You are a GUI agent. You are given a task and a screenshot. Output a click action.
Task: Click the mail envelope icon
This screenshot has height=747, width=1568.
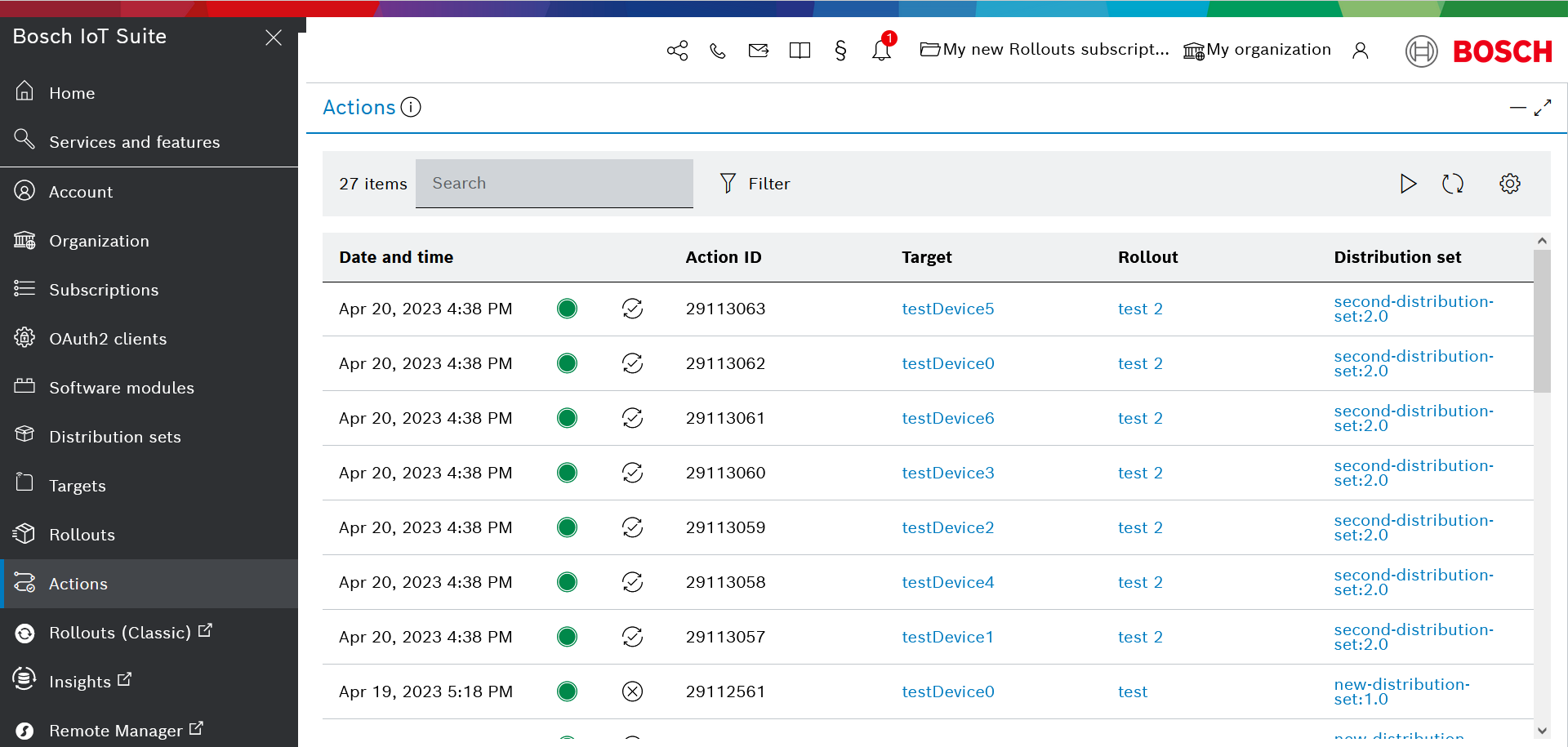pyautogui.click(x=759, y=51)
